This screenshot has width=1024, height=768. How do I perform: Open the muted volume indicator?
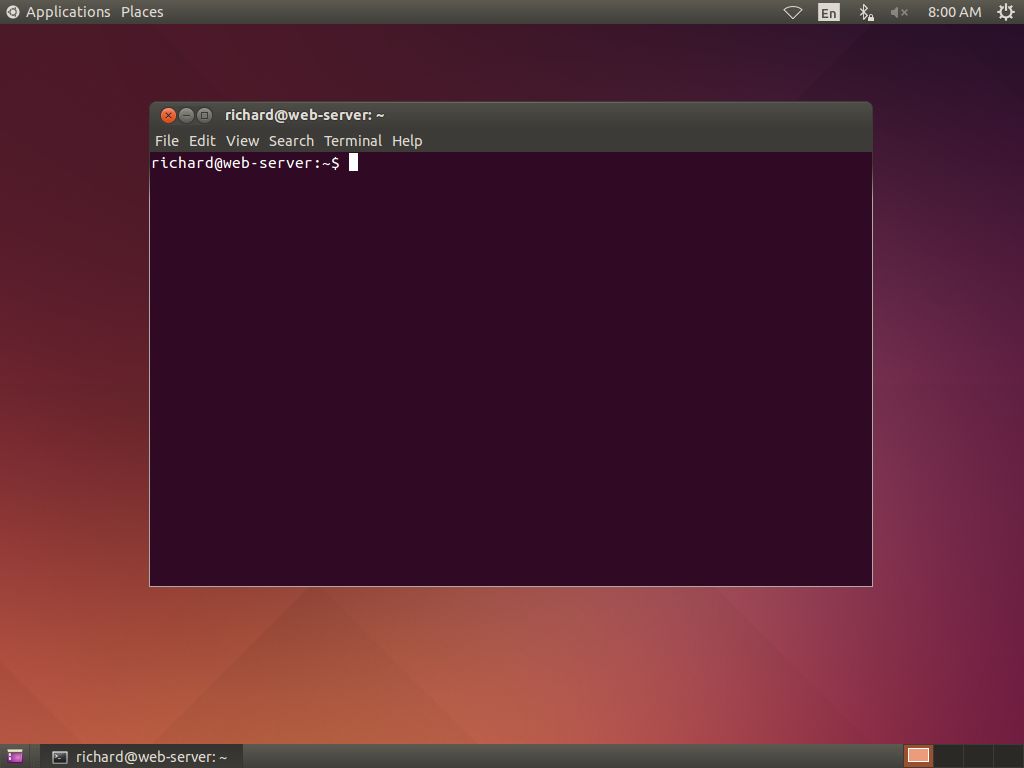(899, 12)
